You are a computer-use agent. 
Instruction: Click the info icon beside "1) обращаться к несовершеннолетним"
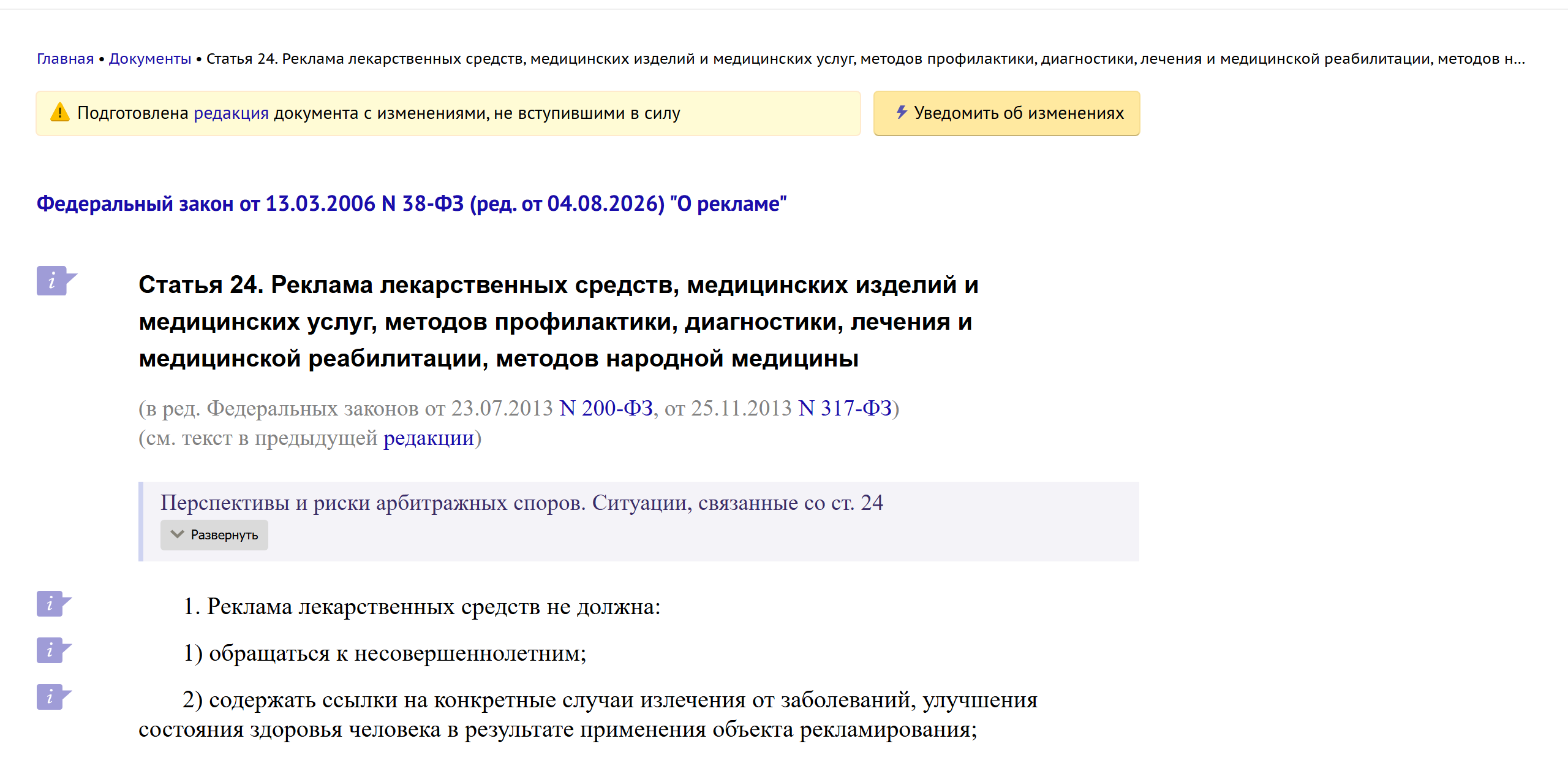[x=54, y=650]
